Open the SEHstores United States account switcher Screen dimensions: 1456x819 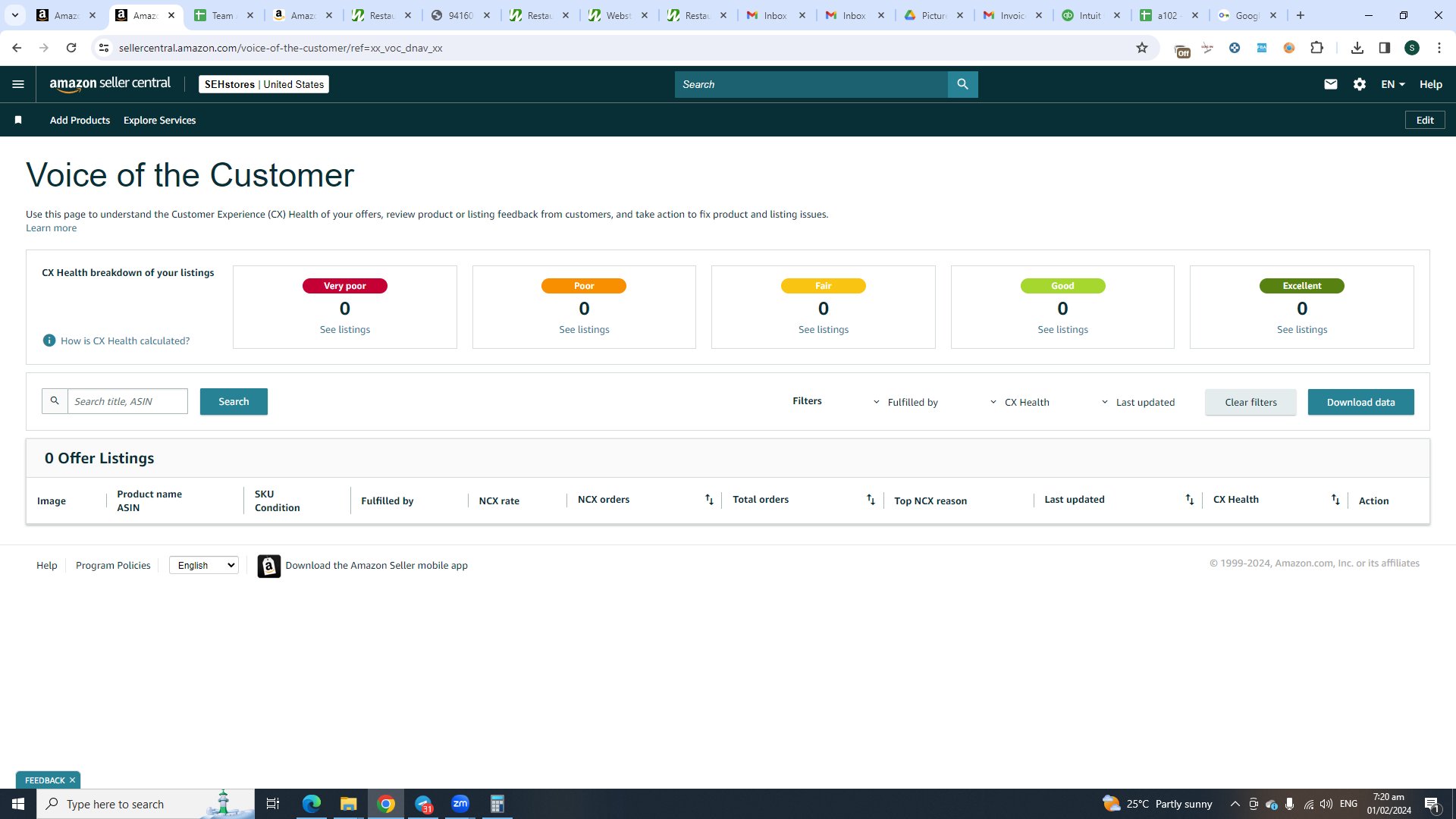click(x=264, y=84)
